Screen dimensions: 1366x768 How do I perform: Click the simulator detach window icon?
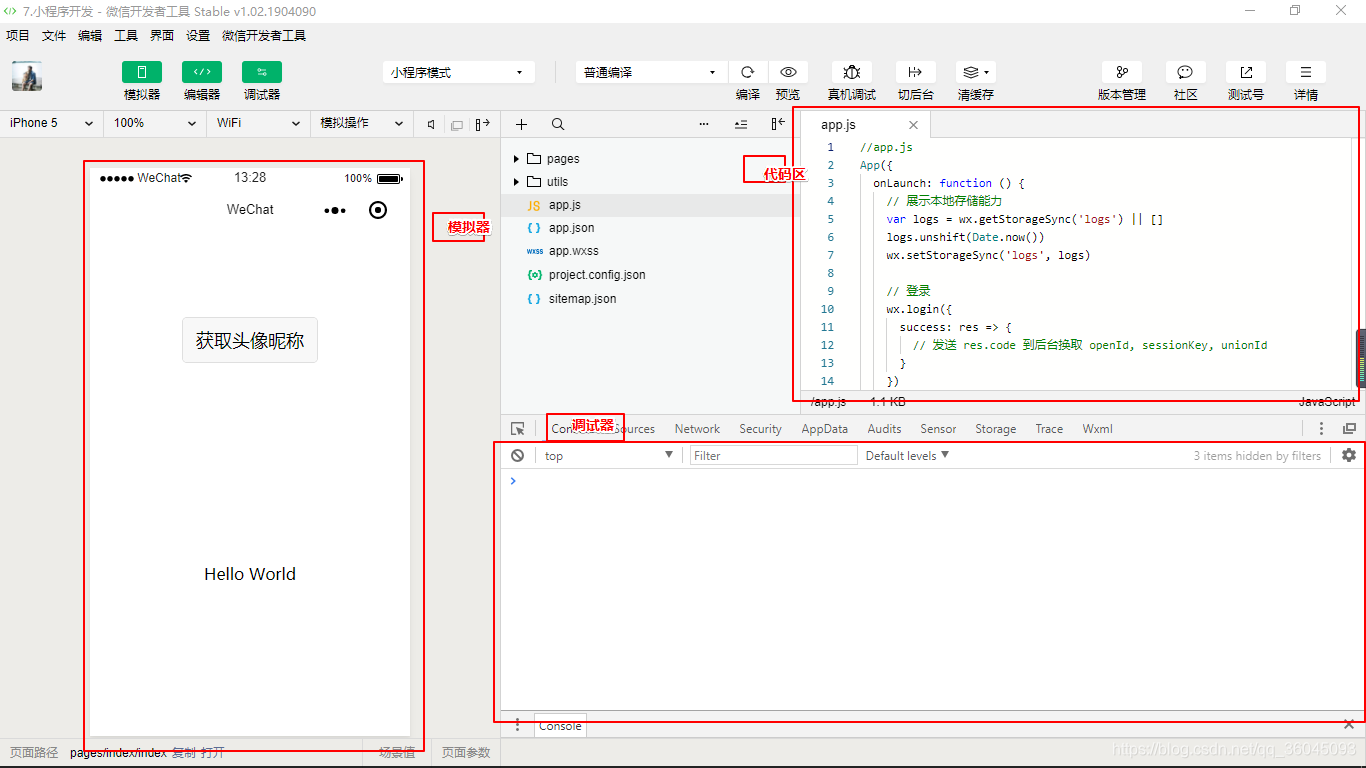[457, 125]
